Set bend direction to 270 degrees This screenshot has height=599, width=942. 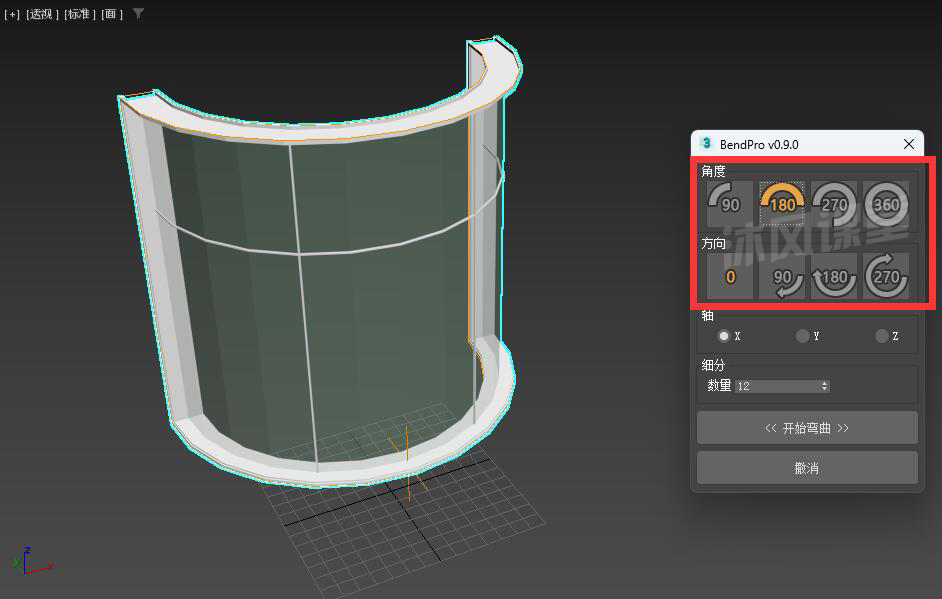[886, 276]
